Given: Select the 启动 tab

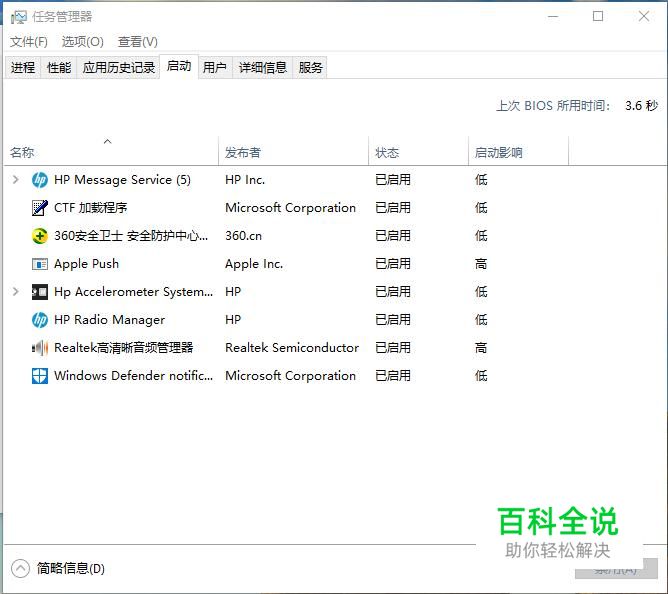Looking at the screenshot, I should tap(179, 66).
